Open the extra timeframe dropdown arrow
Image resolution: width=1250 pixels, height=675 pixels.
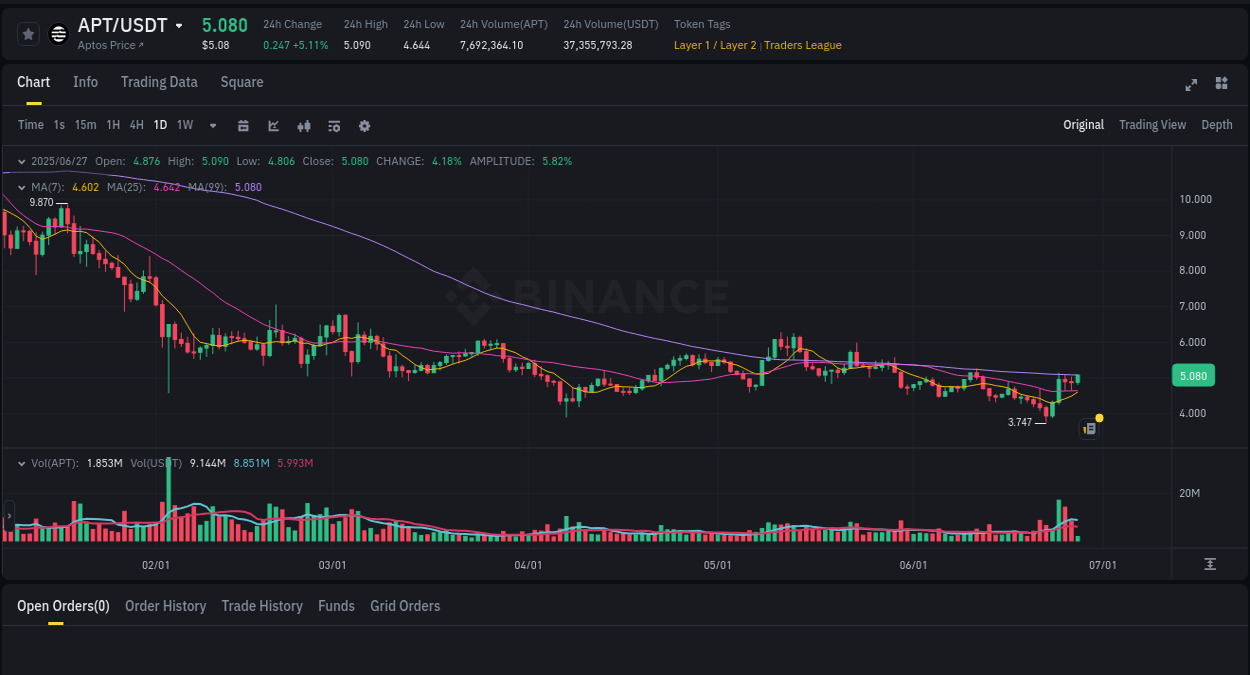(x=211, y=125)
